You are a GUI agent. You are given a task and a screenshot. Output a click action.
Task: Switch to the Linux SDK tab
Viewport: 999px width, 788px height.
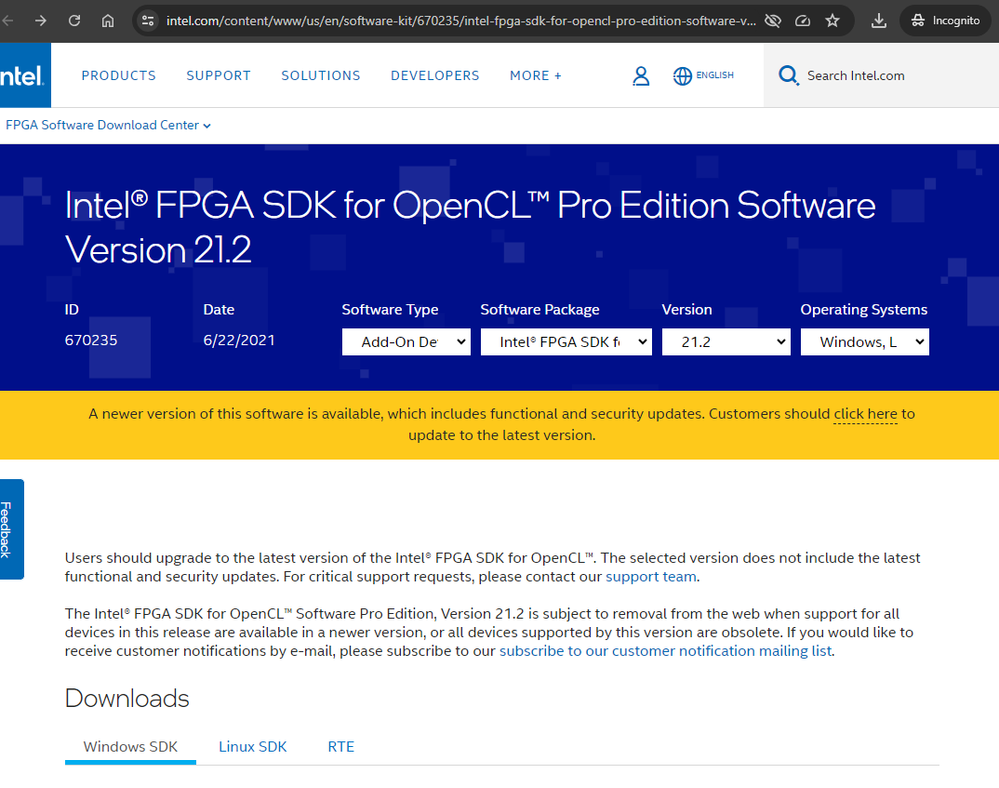(253, 747)
